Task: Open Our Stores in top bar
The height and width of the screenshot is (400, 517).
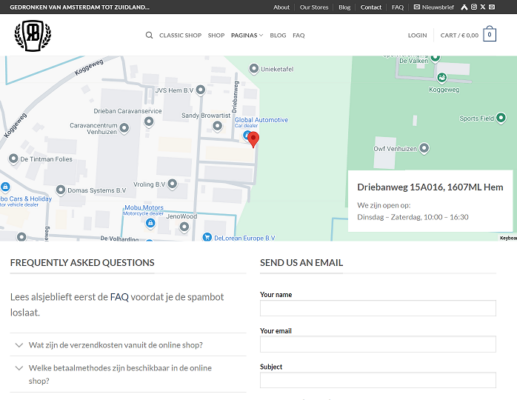Action: point(314,7)
